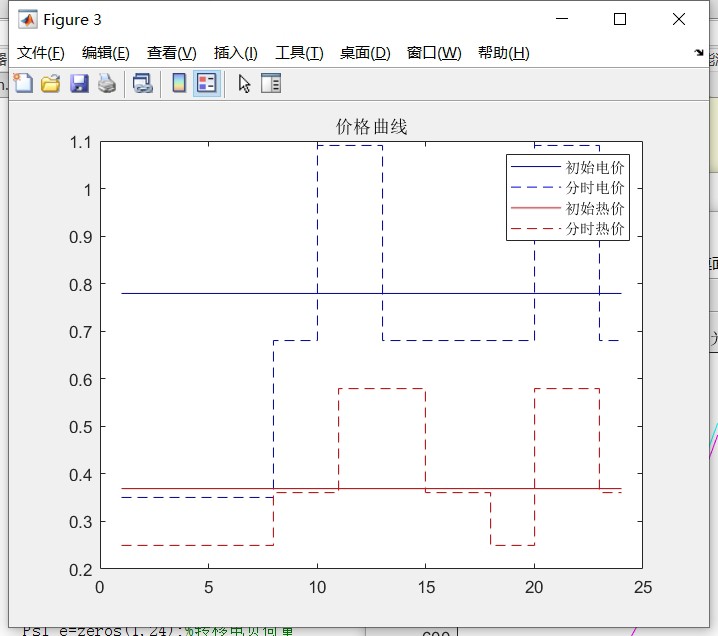Click the Print Figure icon
718x636 pixels.
[107, 84]
